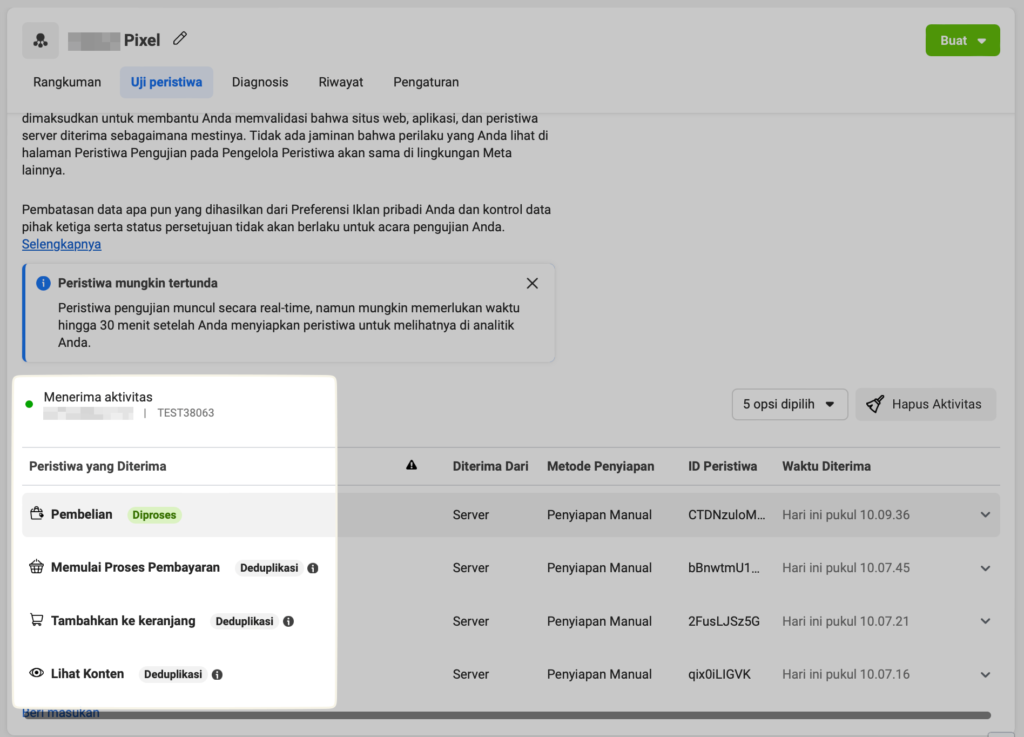Dismiss the 'Peristiwa mungkin tertunda' notice
Viewport: 1024px width, 737px height.
pyautogui.click(x=532, y=283)
